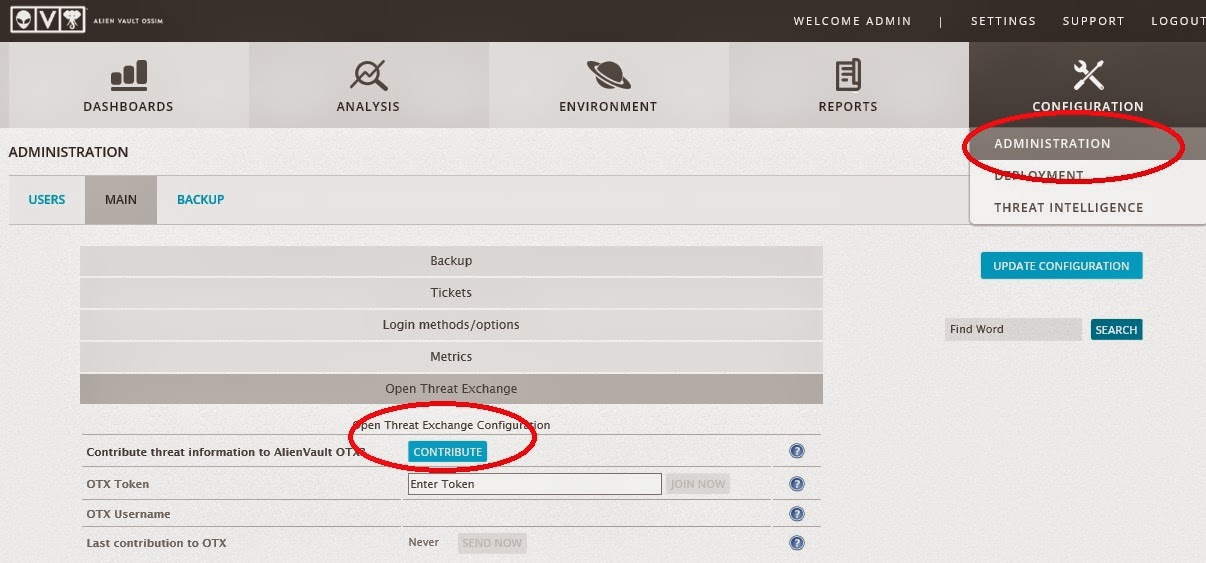Viewport: 1206px width, 563px height.
Task: Open the Environment planet icon
Action: (x=608, y=75)
